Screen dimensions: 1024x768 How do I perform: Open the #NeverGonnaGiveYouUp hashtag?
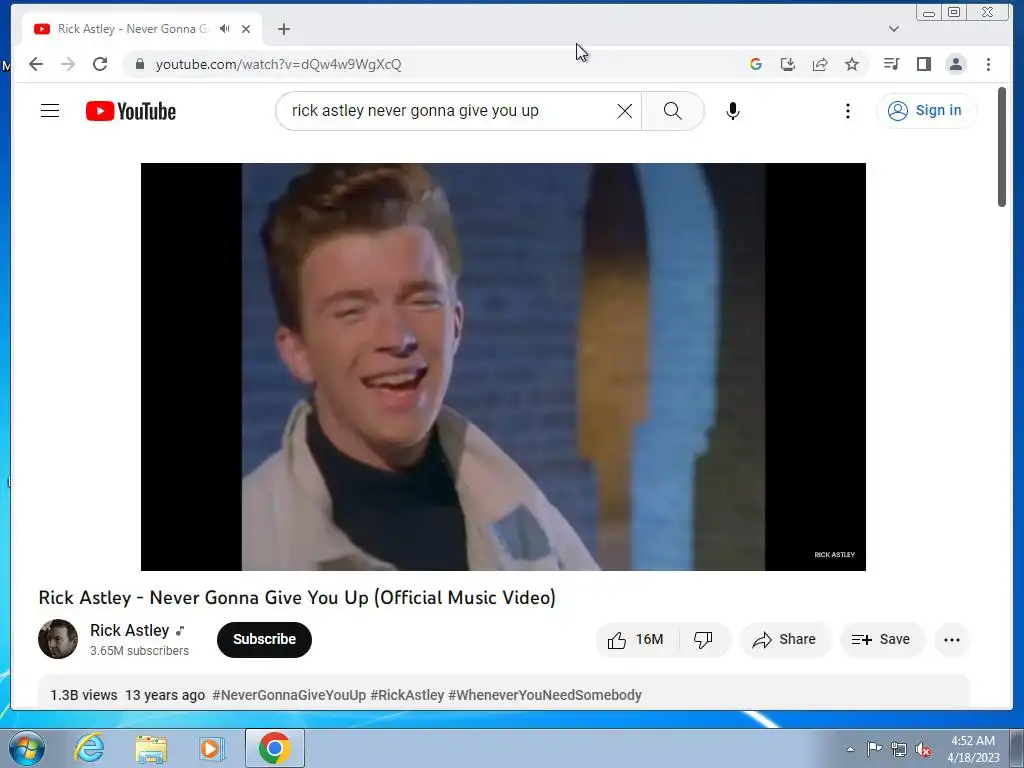pos(289,695)
